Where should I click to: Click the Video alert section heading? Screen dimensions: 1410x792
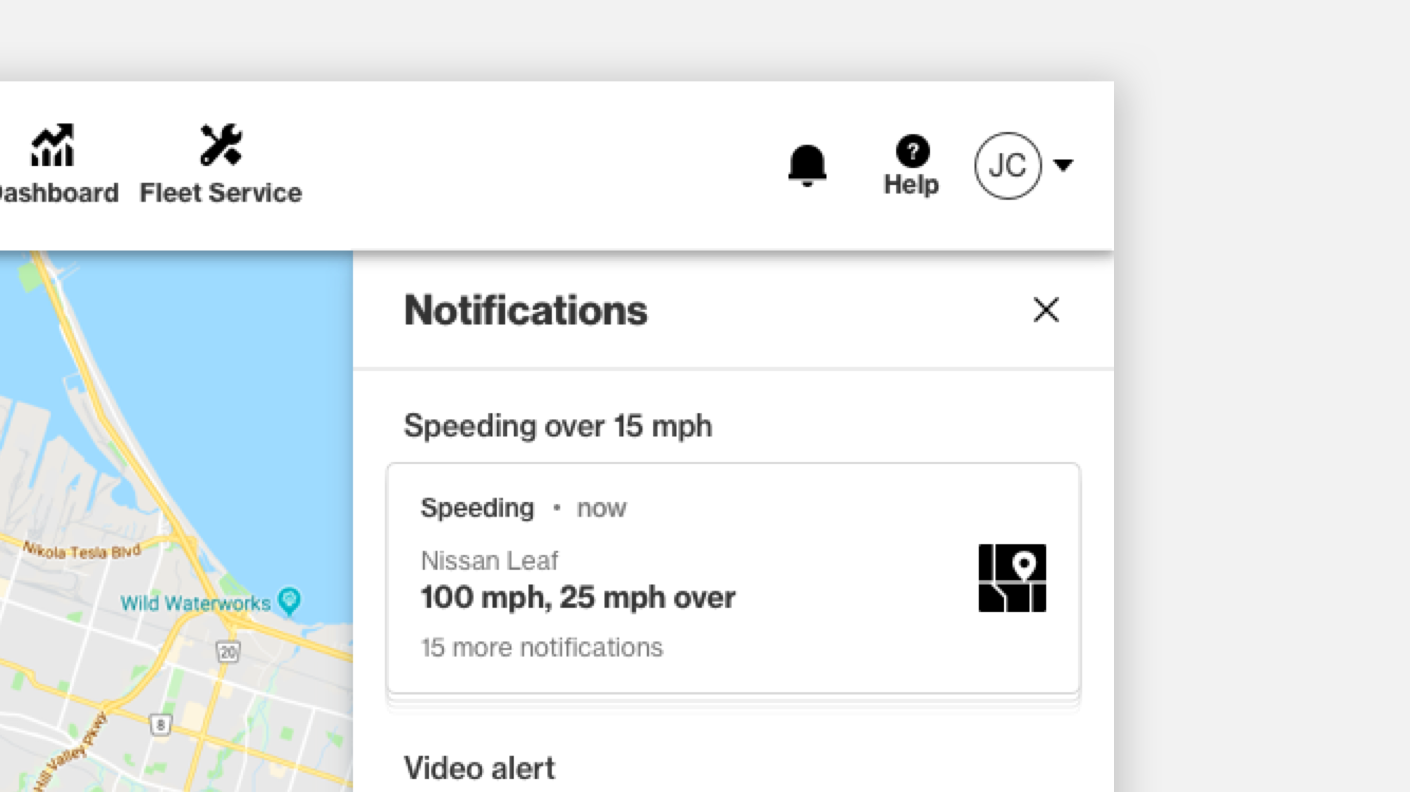(x=479, y=768)
